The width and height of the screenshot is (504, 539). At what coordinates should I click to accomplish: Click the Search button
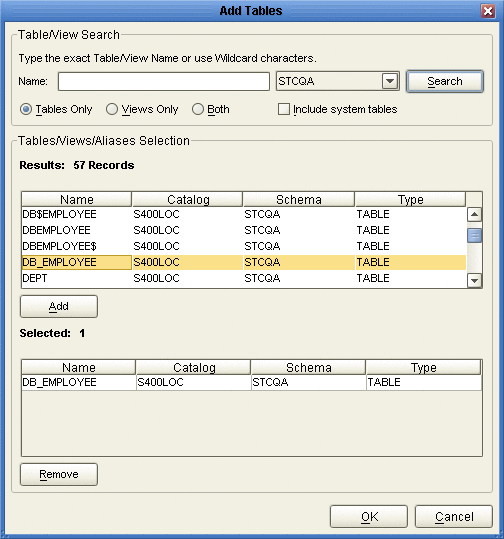coord(445,81)
